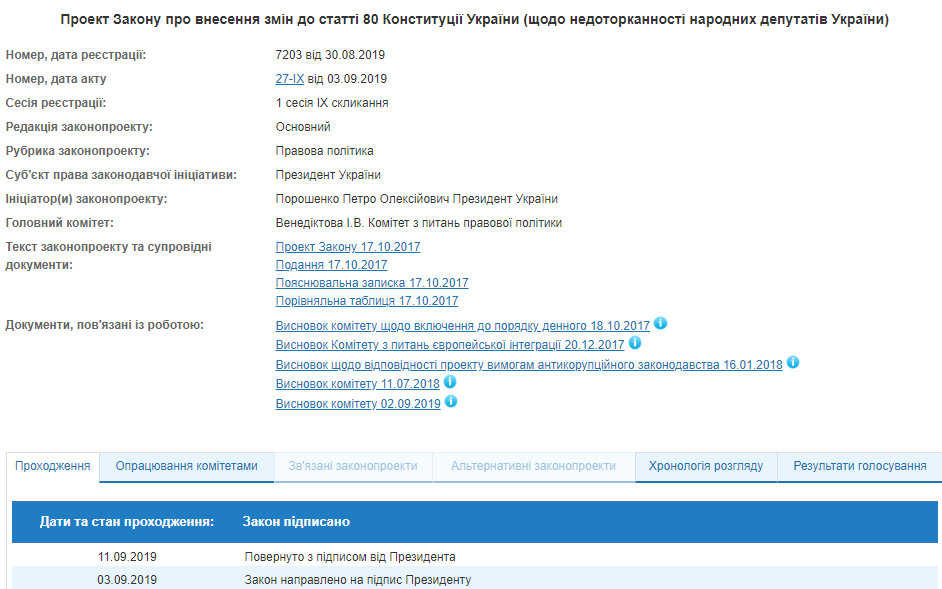
Task: Open the Подання 17.10.2017 document
Action: coord(331,265)
